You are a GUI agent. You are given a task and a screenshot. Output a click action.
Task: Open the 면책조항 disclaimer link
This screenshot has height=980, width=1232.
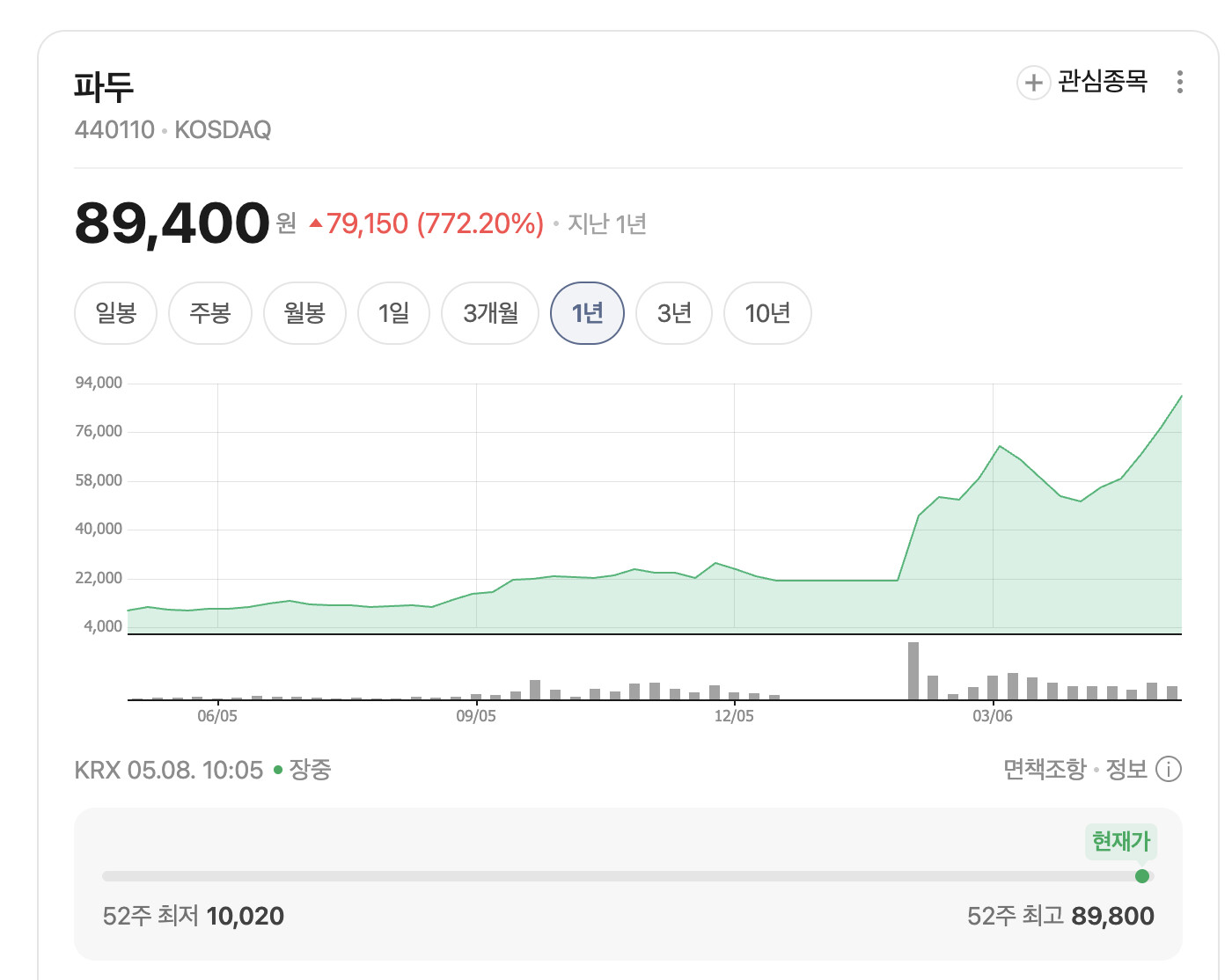click(x=1045, y=770)
